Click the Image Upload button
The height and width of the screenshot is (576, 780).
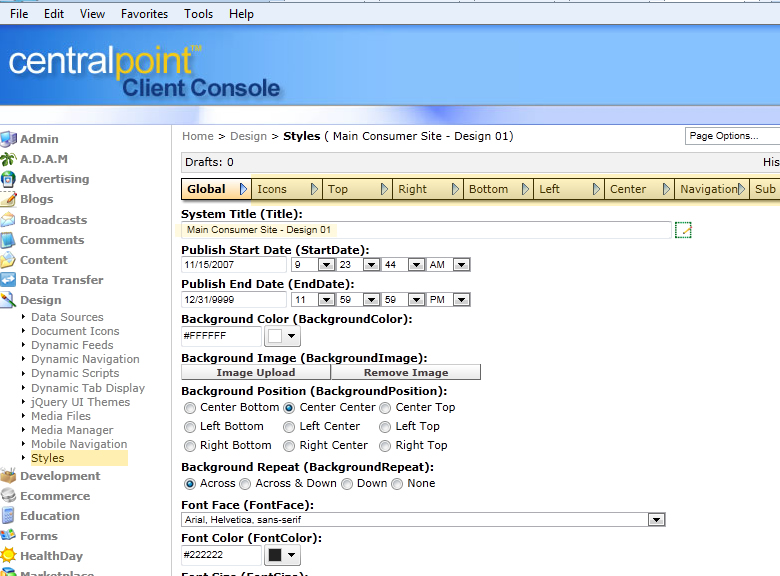(x=256, y=372)
